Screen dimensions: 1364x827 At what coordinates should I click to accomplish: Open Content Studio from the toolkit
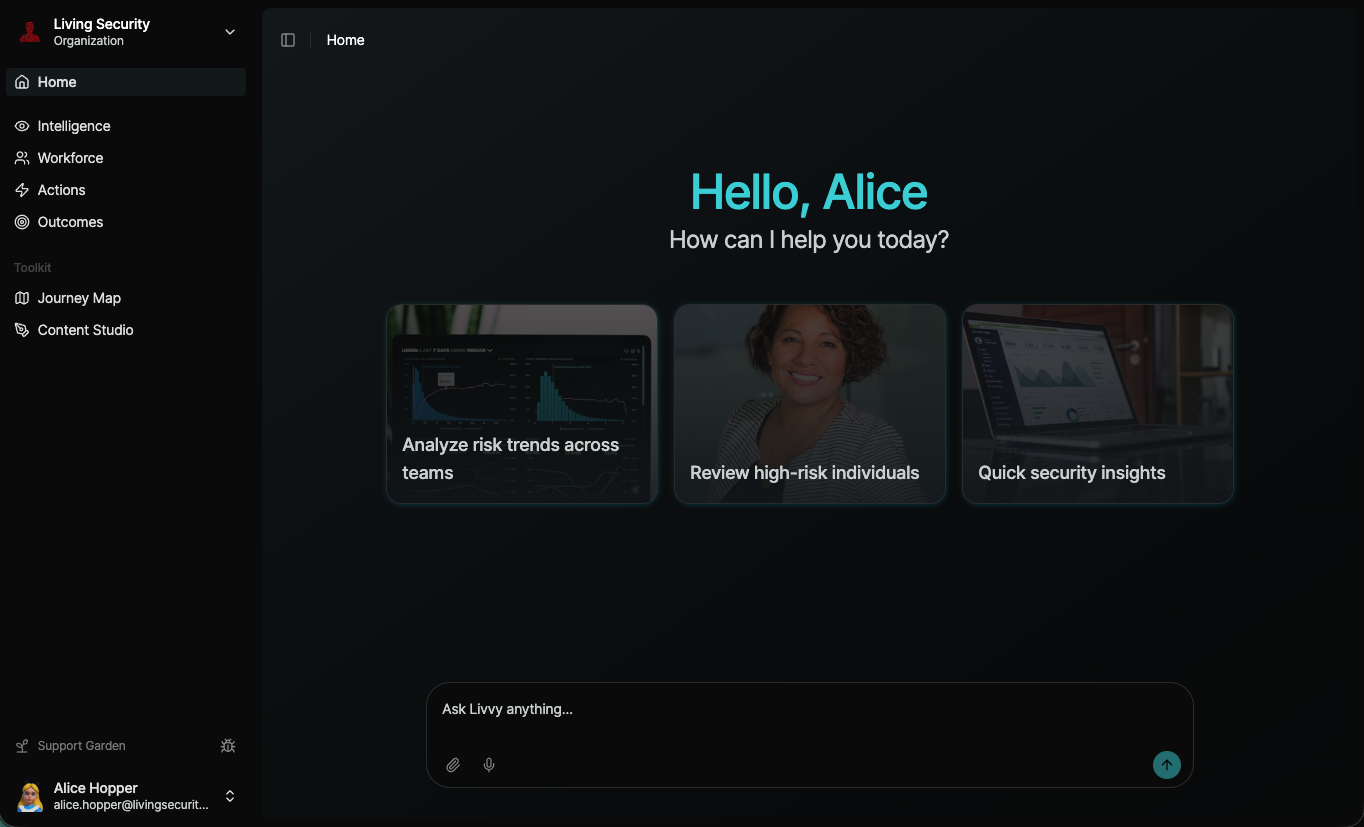click(85, 330)
